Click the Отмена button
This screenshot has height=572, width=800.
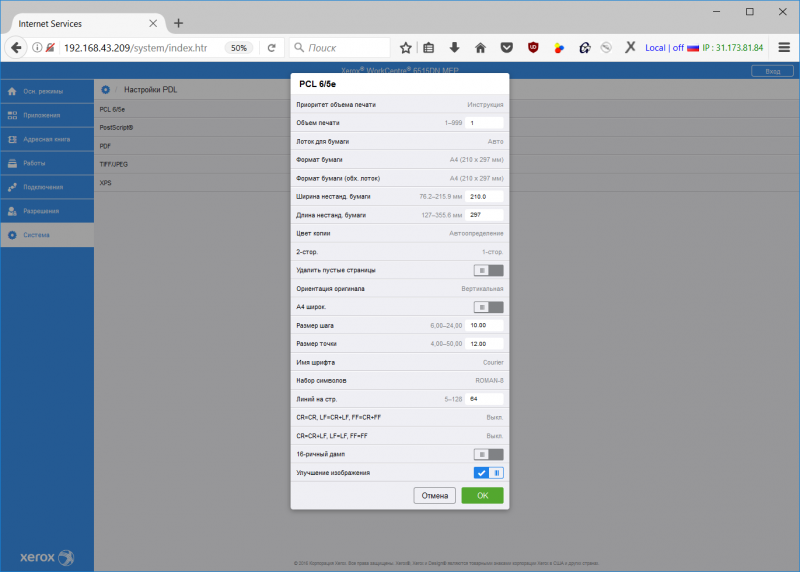[434, 495]
